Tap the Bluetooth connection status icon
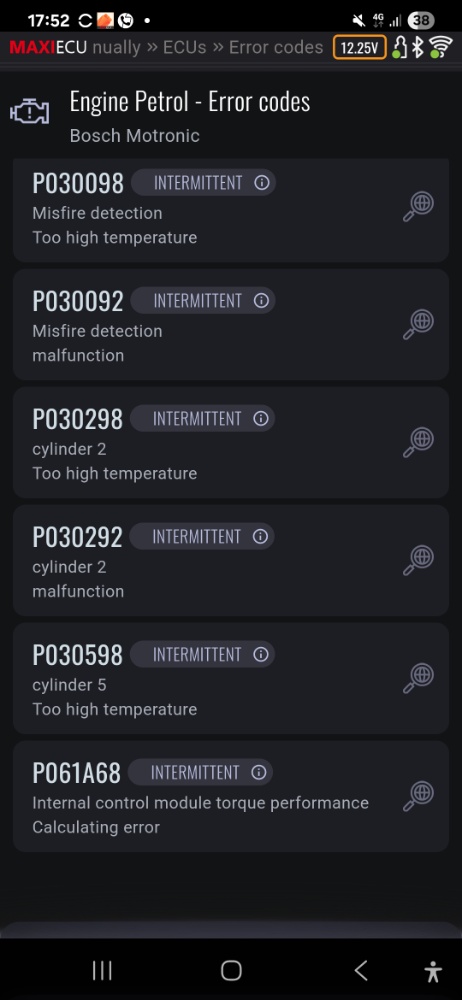 (x=417, y=47)
